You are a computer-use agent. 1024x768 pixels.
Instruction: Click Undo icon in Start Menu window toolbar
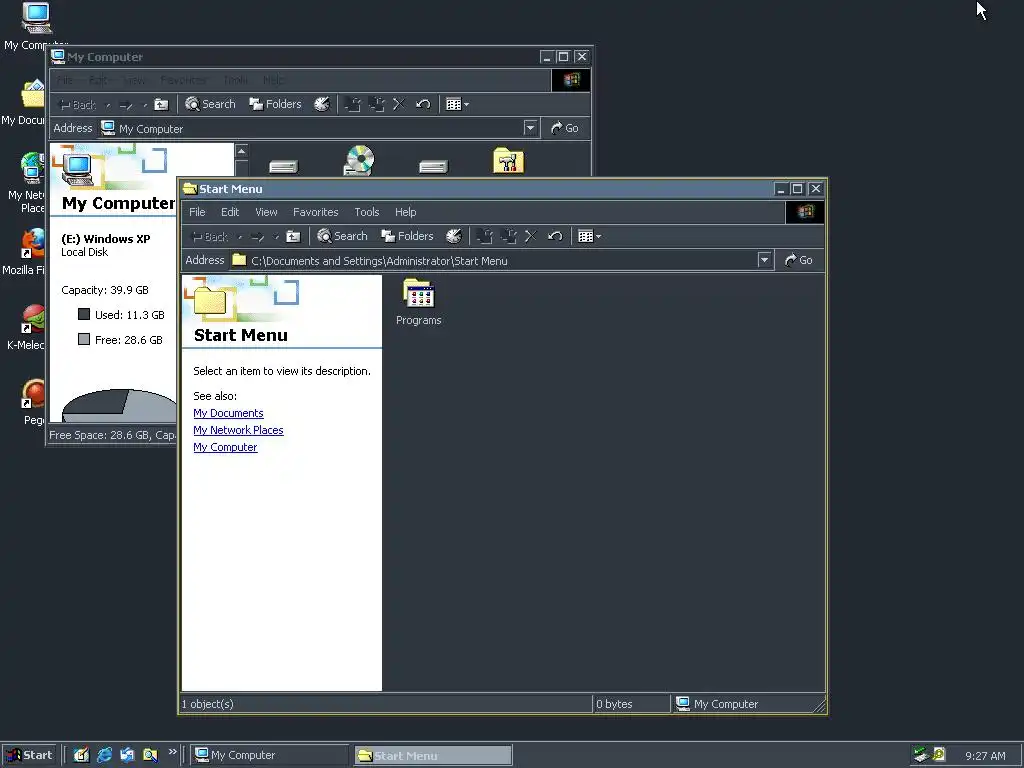[x=555, y=236]
